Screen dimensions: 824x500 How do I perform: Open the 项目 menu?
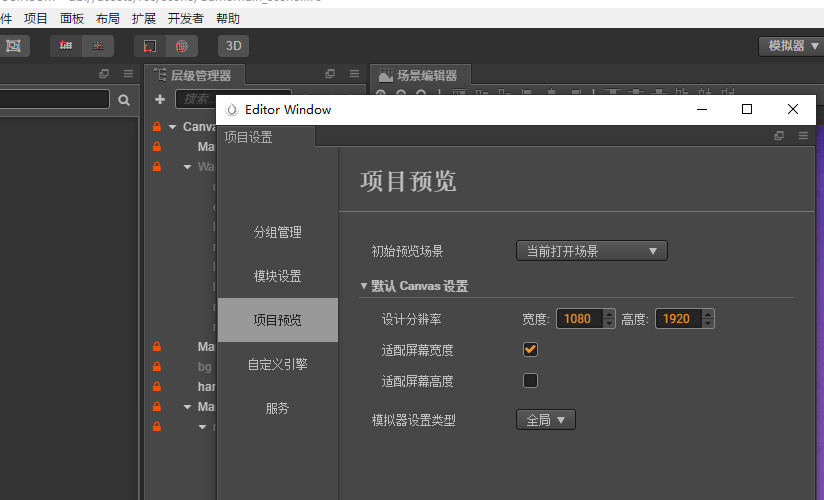(x=36, y=19)
